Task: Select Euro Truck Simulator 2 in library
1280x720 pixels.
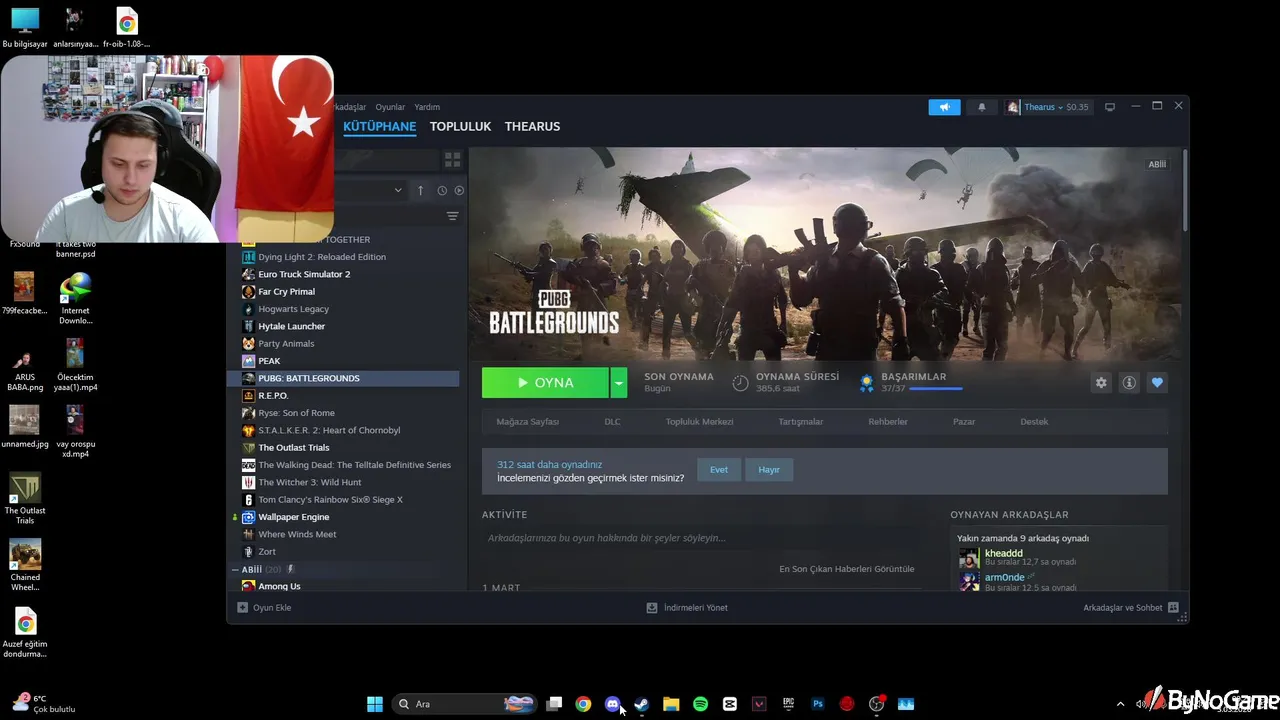Action: point(303,274)
